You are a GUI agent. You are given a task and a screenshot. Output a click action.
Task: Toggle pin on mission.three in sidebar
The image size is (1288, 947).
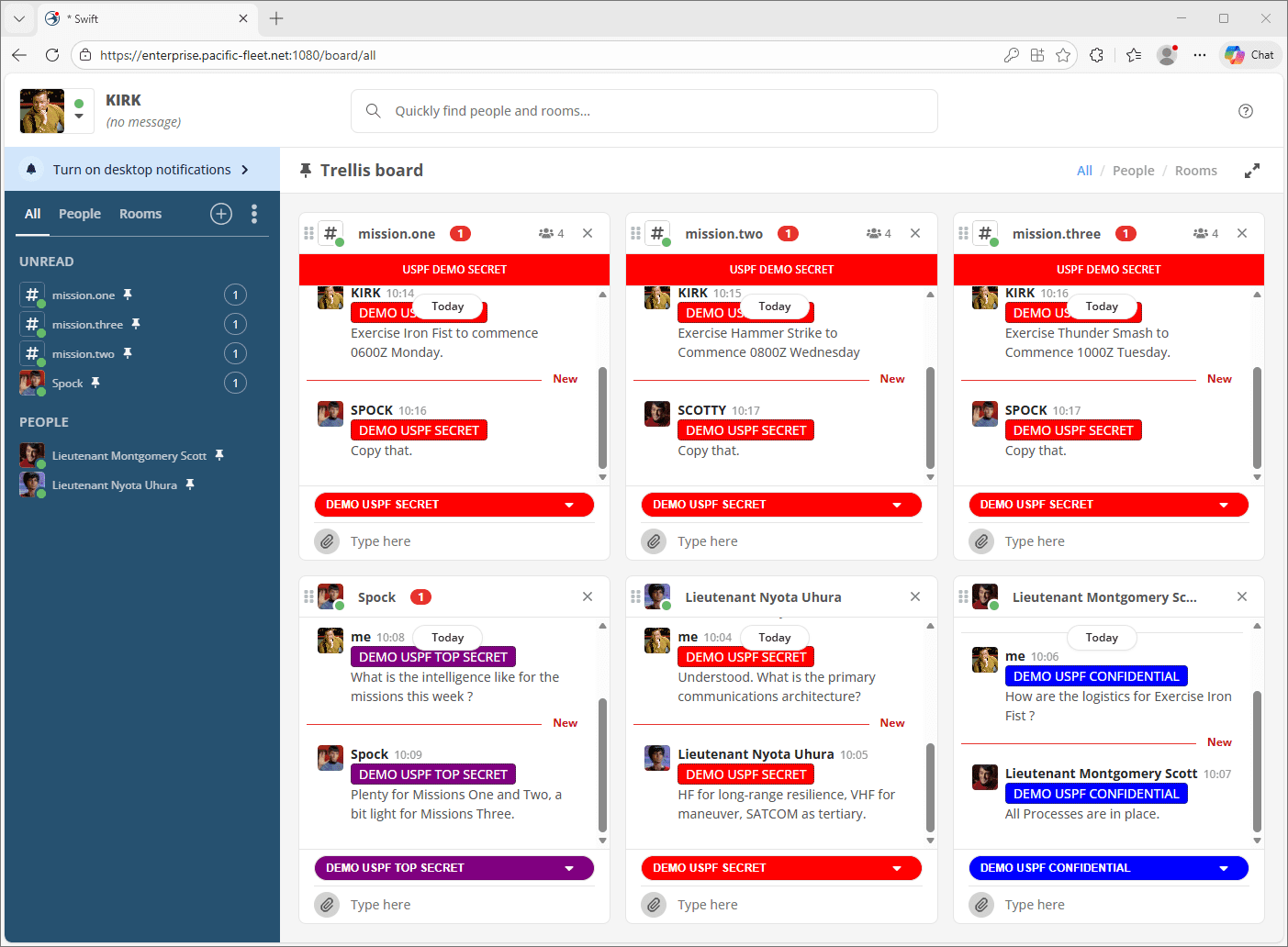coord(136,324)
